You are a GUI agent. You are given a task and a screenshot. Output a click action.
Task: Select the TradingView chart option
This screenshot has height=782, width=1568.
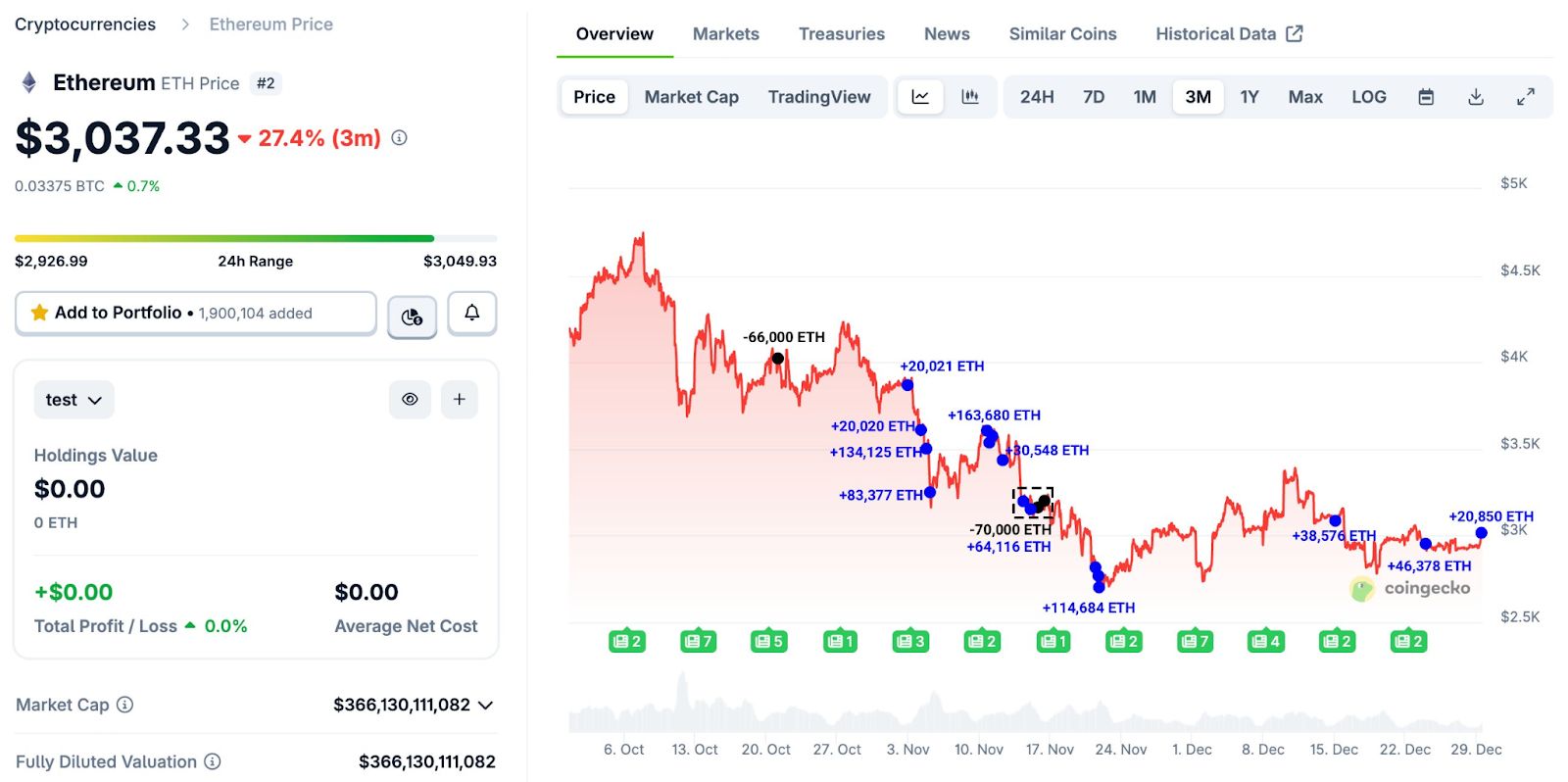(819, 96)
